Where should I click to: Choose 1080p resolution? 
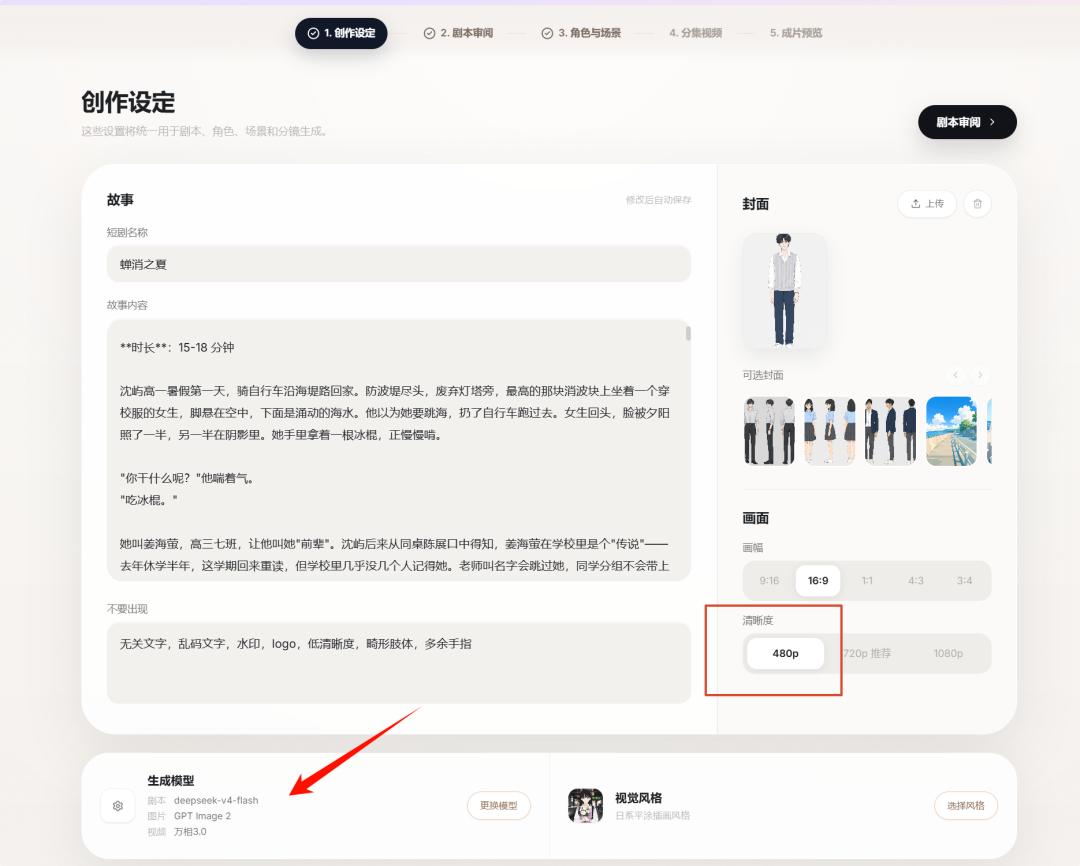click(x=948, y=653)
